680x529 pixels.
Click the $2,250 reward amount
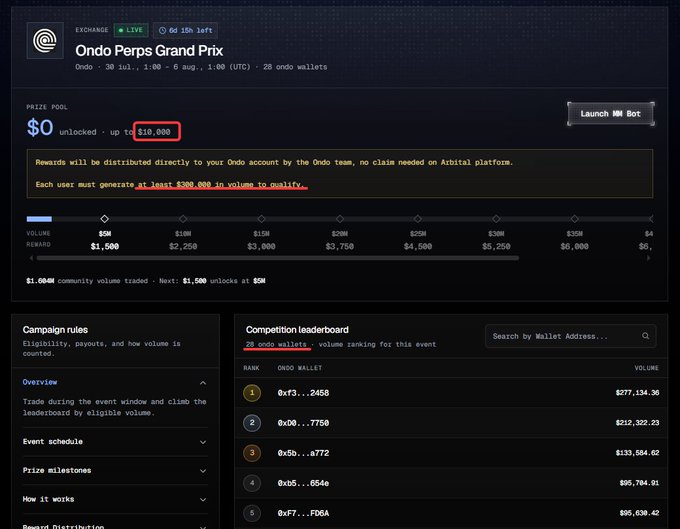[x=183, y=246]
